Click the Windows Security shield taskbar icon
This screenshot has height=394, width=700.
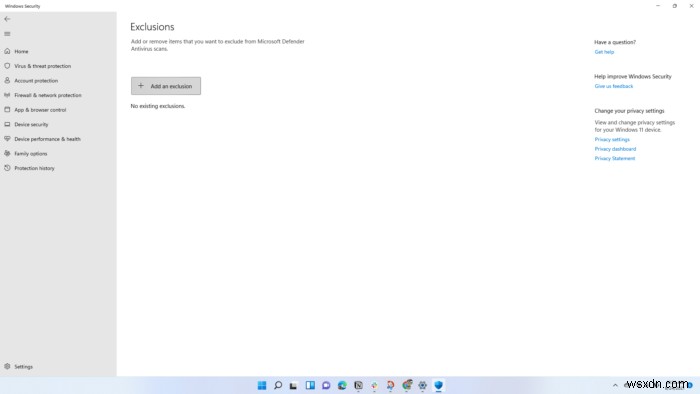coord(438,385)
